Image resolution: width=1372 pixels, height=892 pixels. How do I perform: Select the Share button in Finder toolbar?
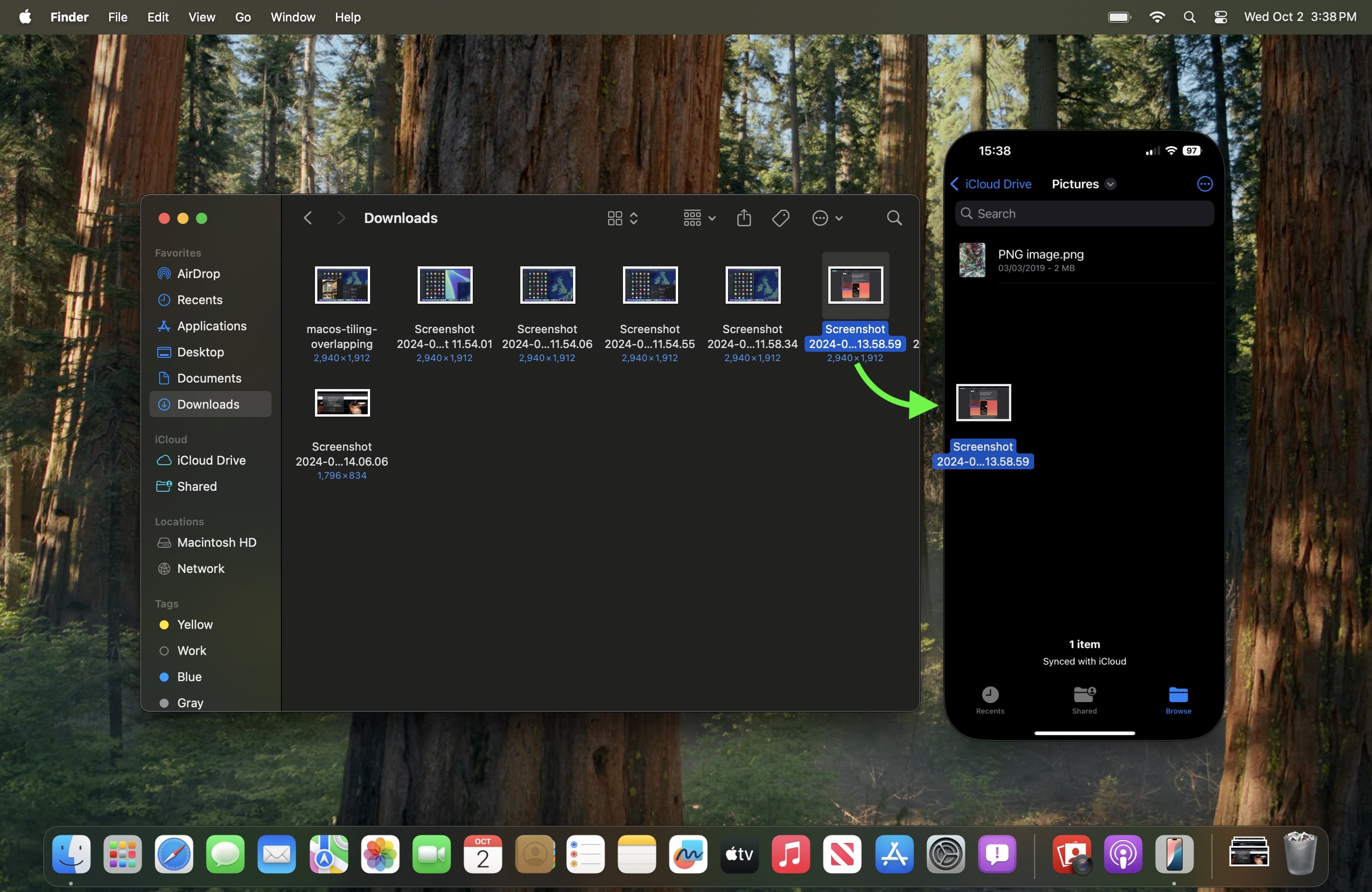point(744,217)
